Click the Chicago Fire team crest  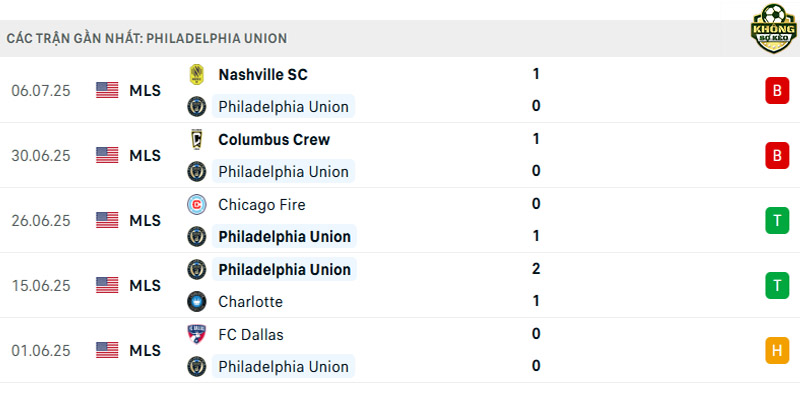tap(196, 205)
